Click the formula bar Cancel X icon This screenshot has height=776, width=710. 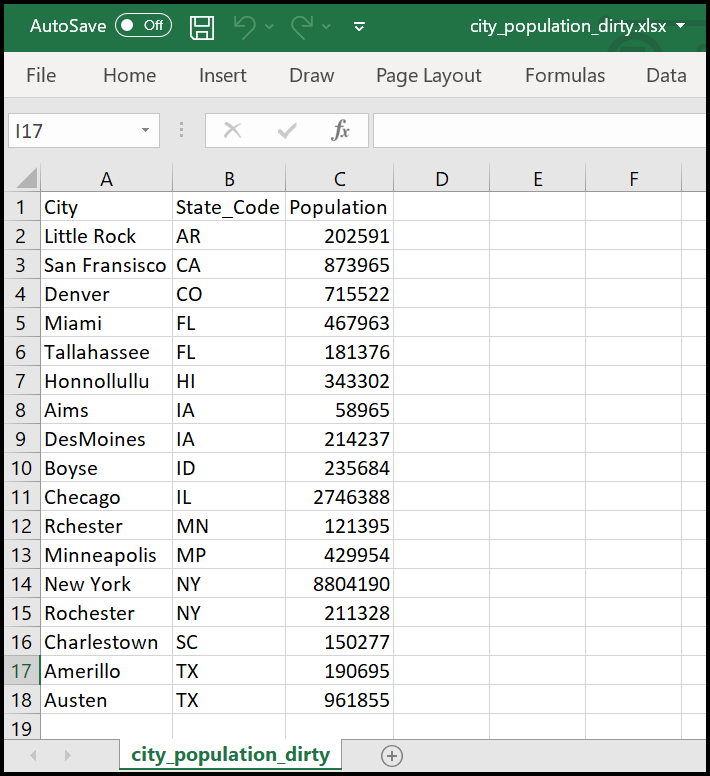[233, 130]
